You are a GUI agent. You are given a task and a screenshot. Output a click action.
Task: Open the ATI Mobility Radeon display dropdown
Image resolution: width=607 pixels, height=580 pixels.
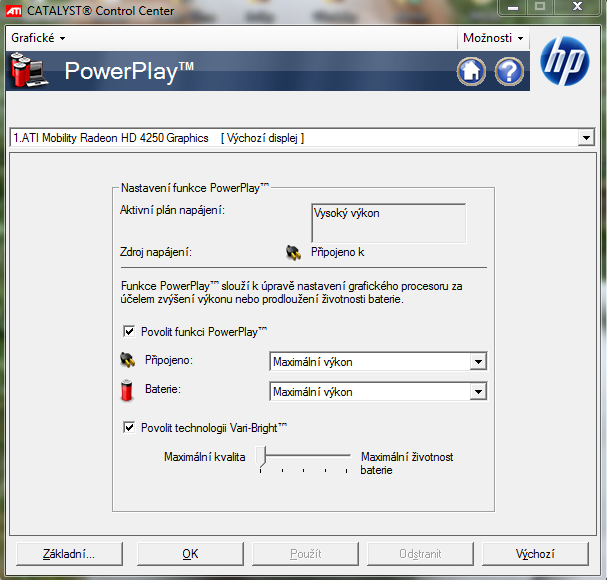coord(586,138)
